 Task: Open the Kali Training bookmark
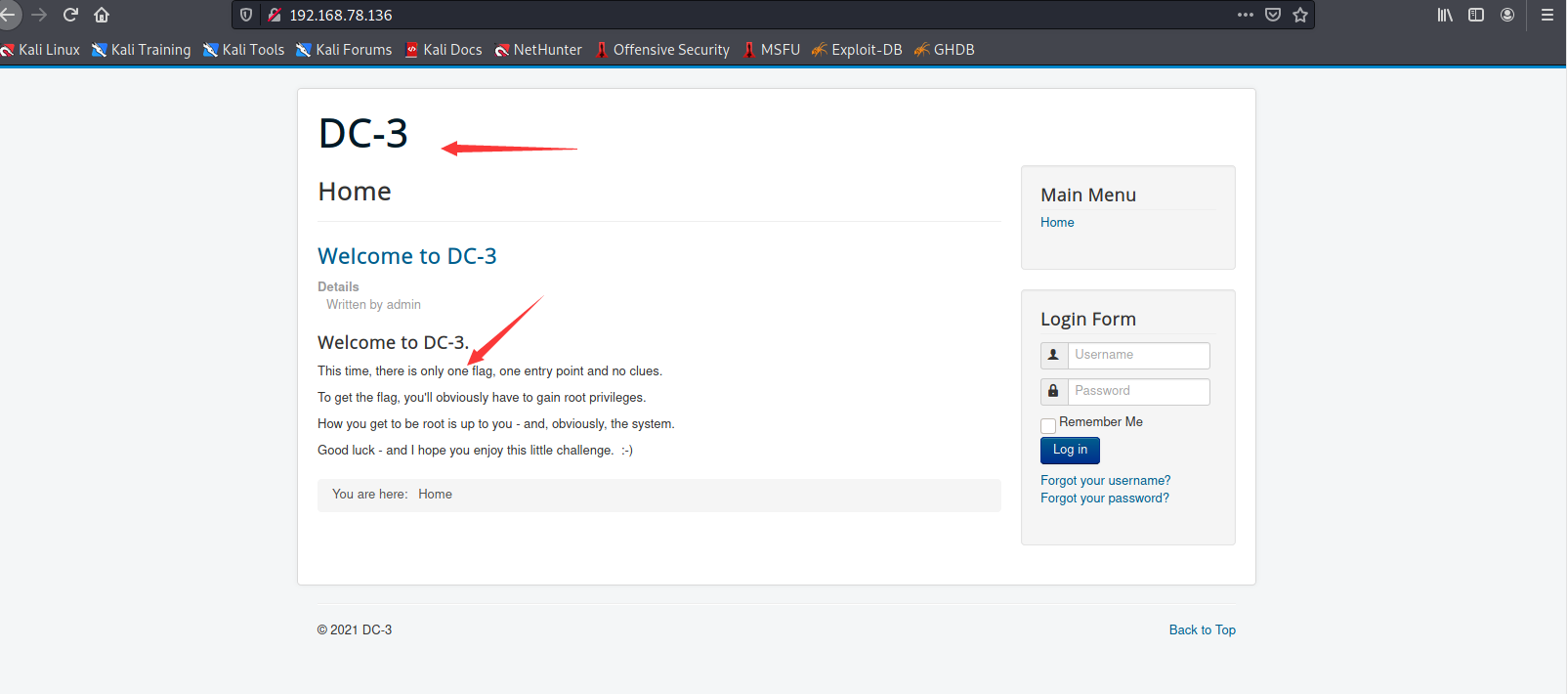(x=142, y=50)
